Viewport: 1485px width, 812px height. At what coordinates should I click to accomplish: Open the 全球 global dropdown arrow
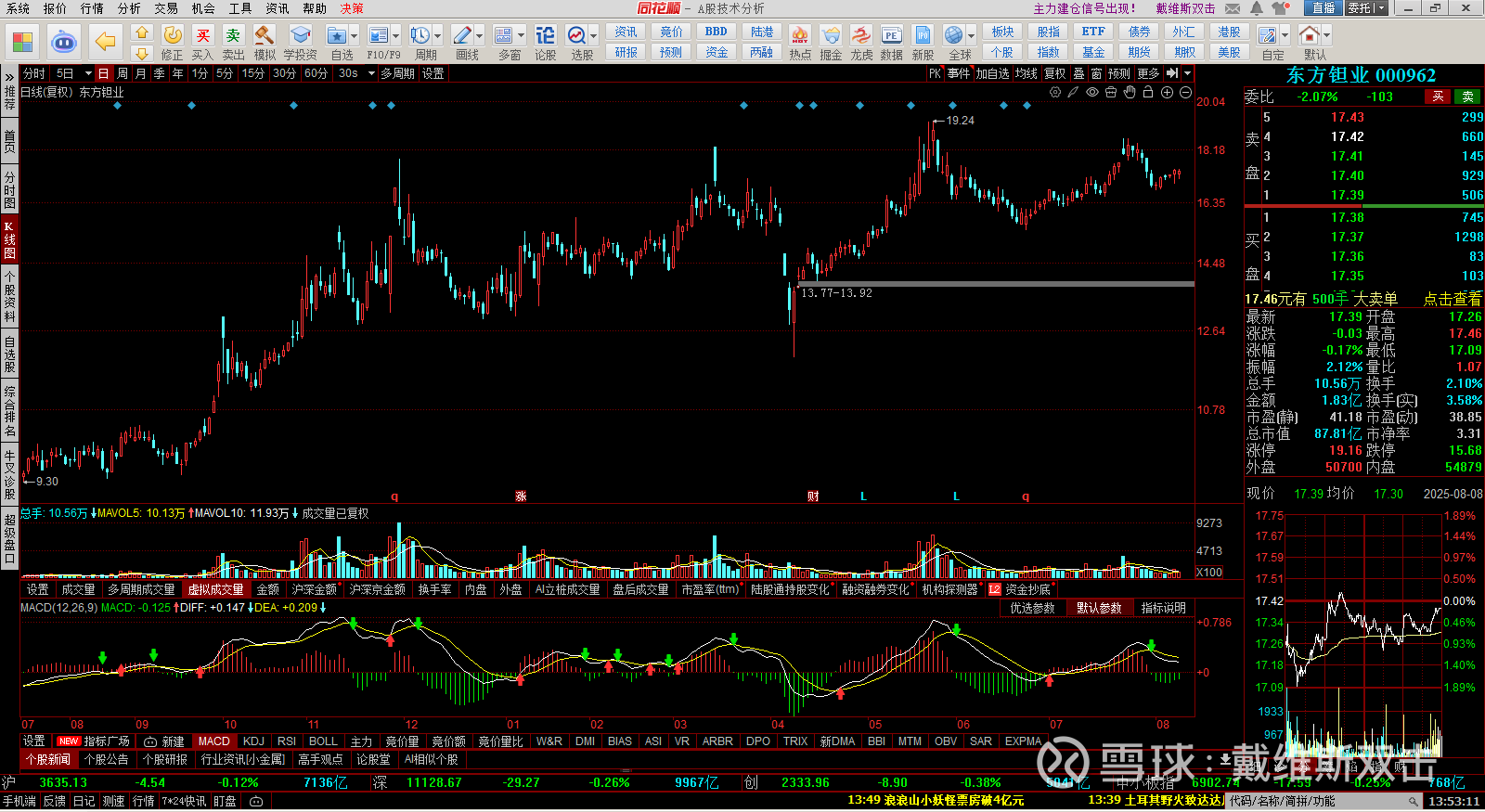[971, 36]
